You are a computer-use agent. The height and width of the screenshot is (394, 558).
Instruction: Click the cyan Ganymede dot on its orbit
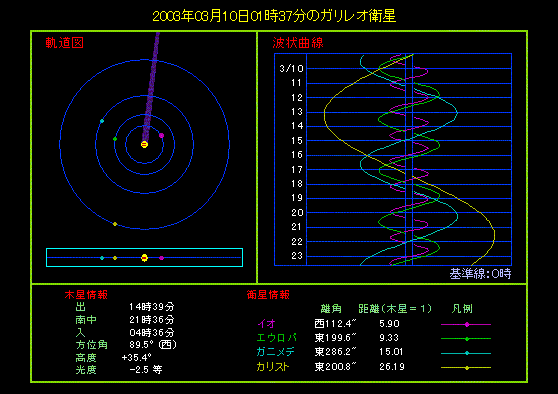coord(102,121)
